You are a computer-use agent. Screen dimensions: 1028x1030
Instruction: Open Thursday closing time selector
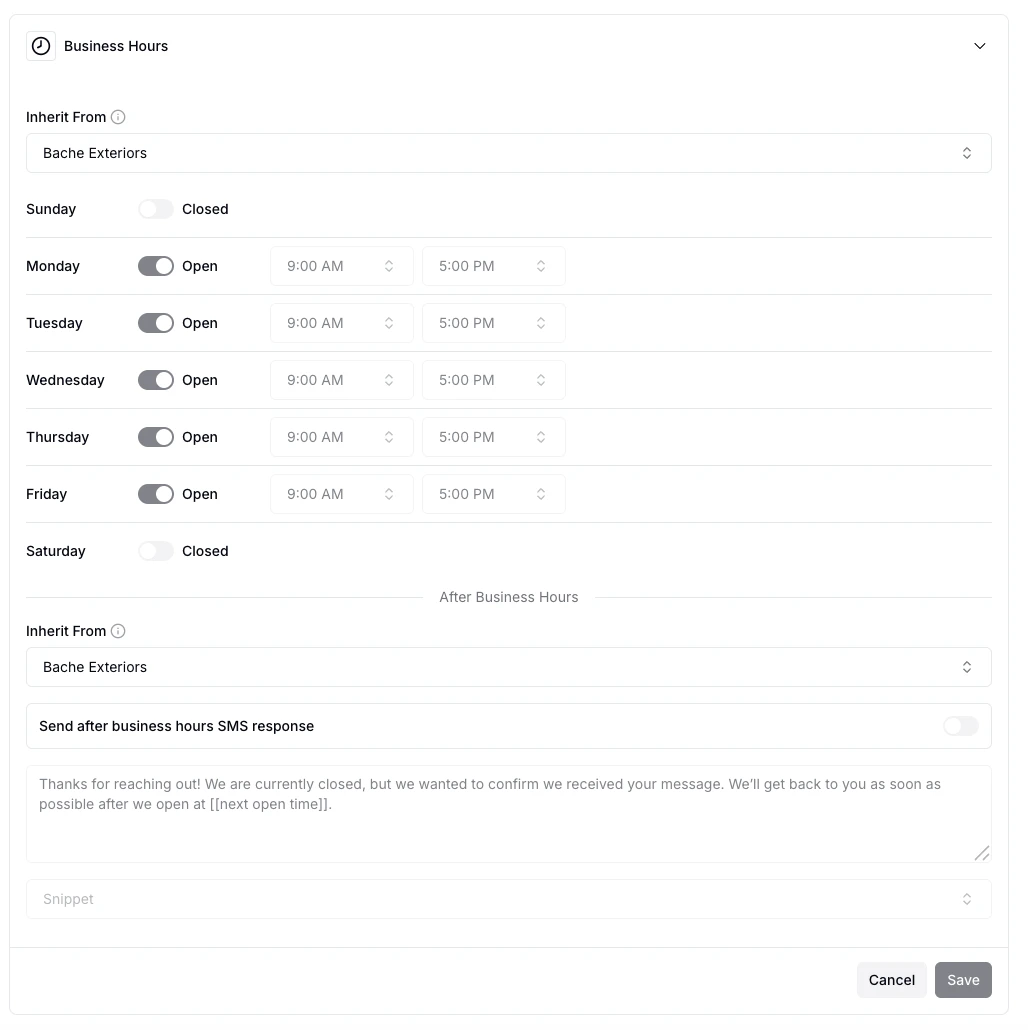[494, 437]
